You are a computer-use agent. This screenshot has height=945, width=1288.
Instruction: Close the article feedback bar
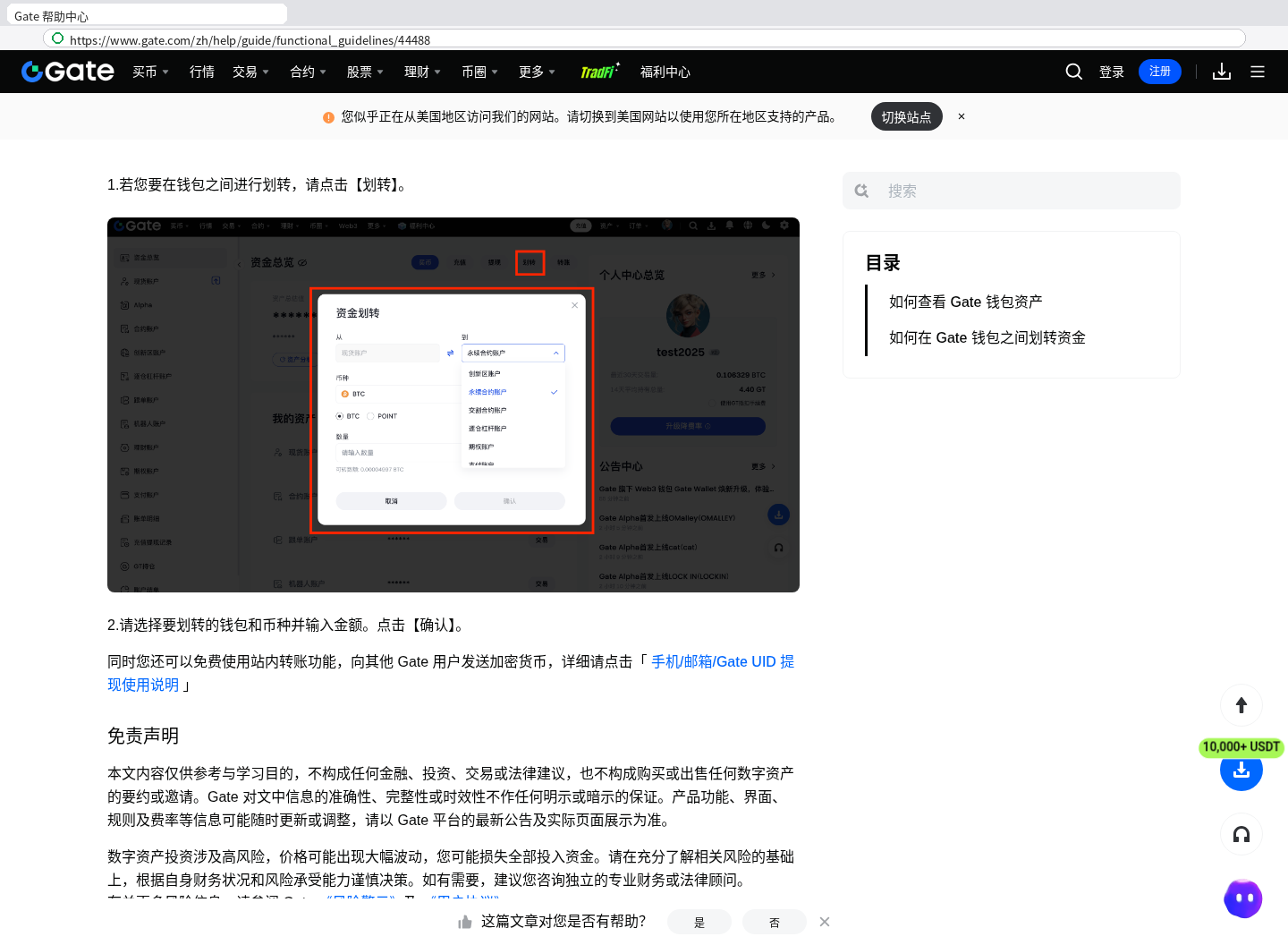pyautogui.click(x=825, y=922)
